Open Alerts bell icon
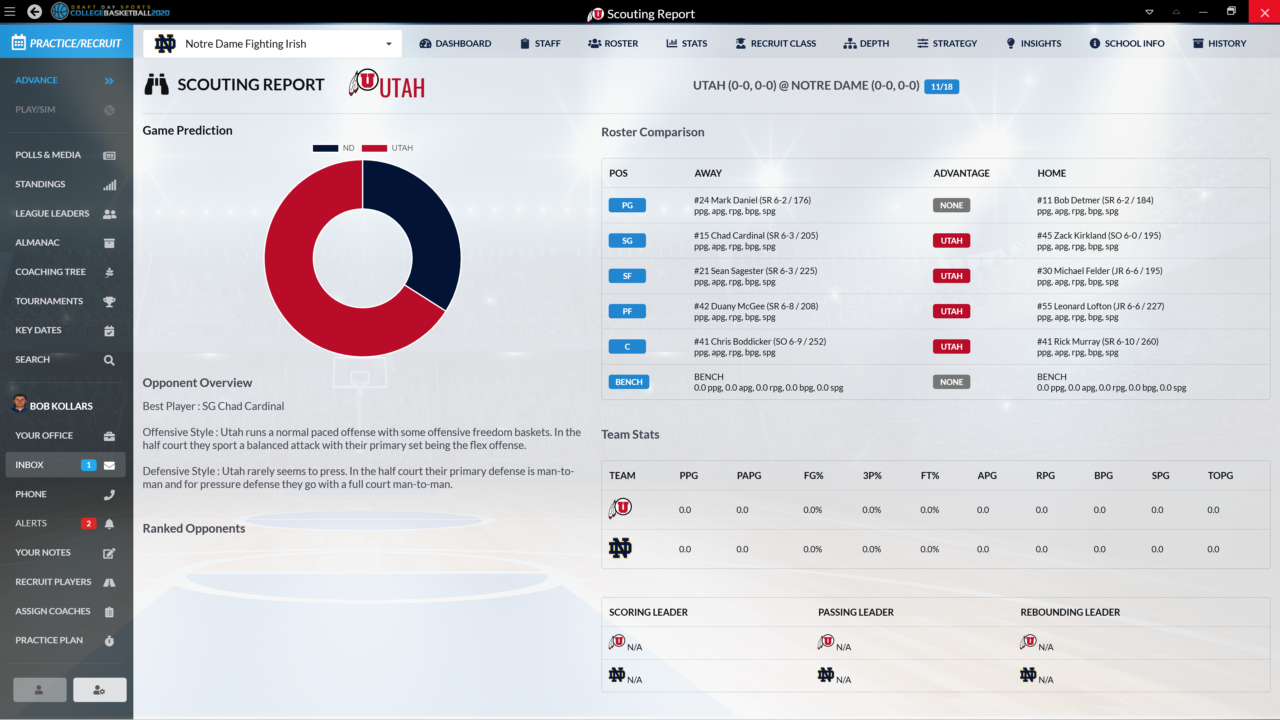Screen dimensions: 1280x720 coord(109,524)
